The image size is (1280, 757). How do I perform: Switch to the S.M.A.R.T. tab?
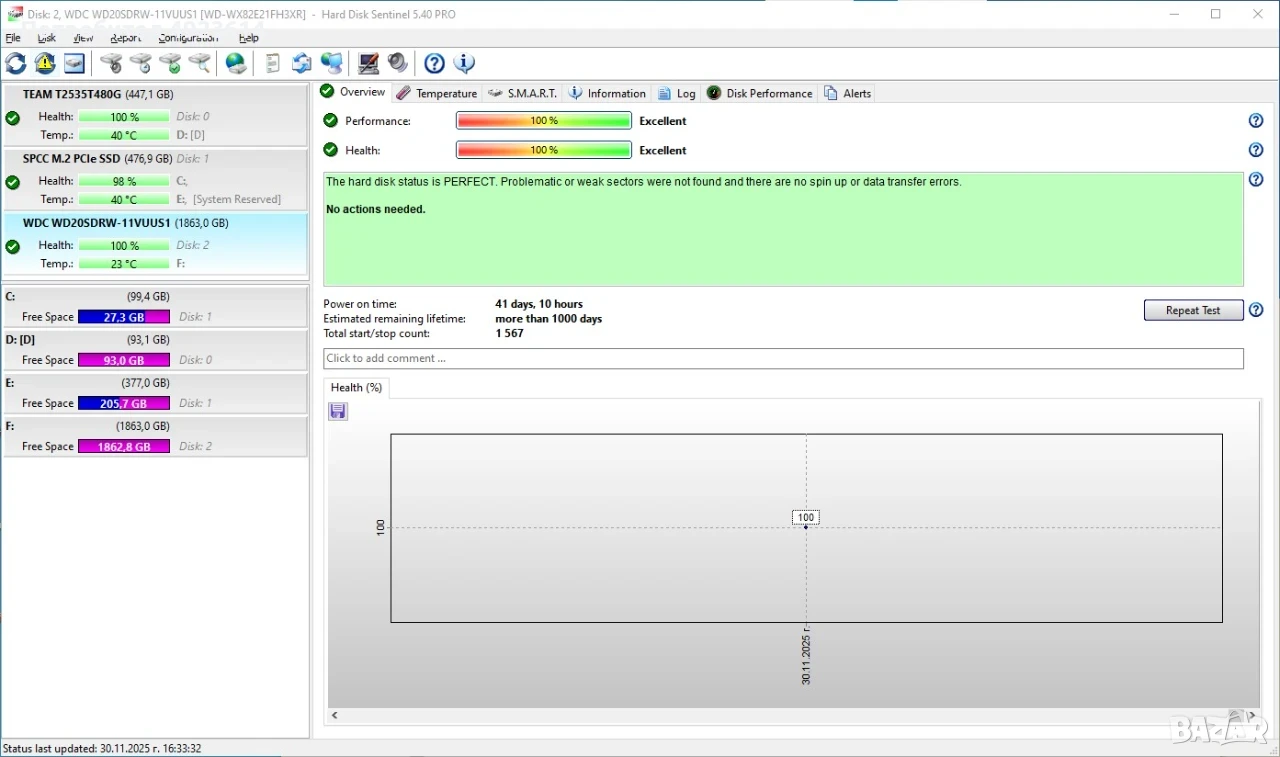tap(522, 93)
